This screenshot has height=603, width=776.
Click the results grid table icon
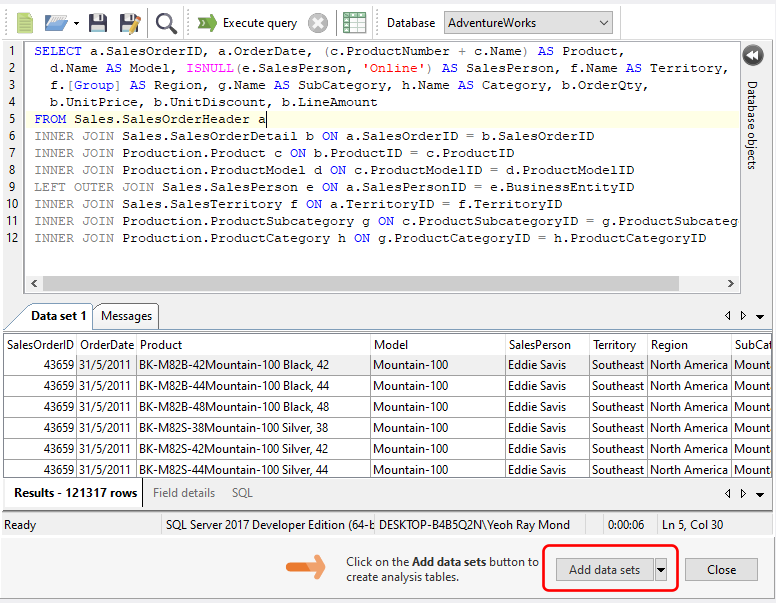tap(353, 22)
